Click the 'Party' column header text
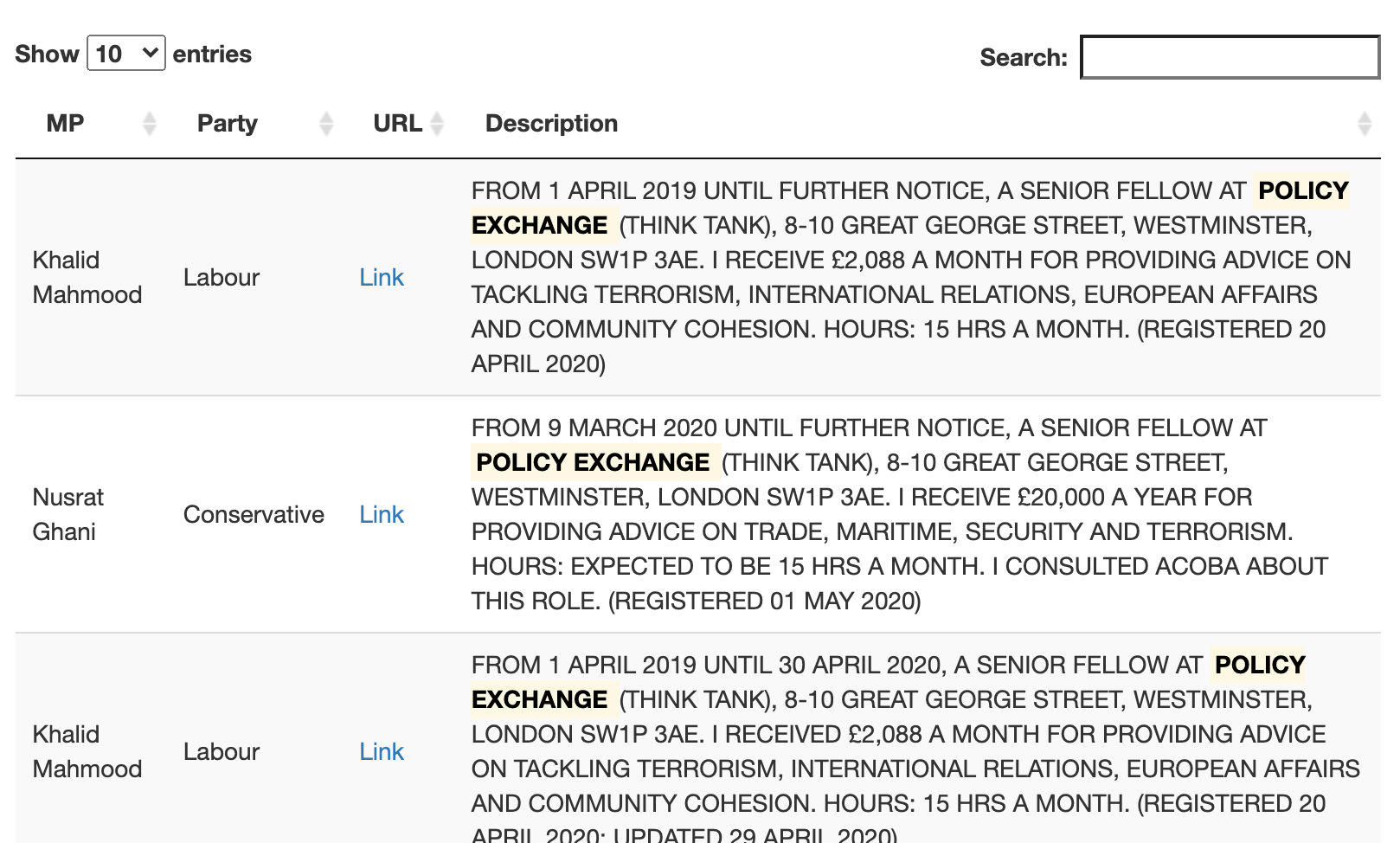This screenshot has height=843, width=1400. 228,123
